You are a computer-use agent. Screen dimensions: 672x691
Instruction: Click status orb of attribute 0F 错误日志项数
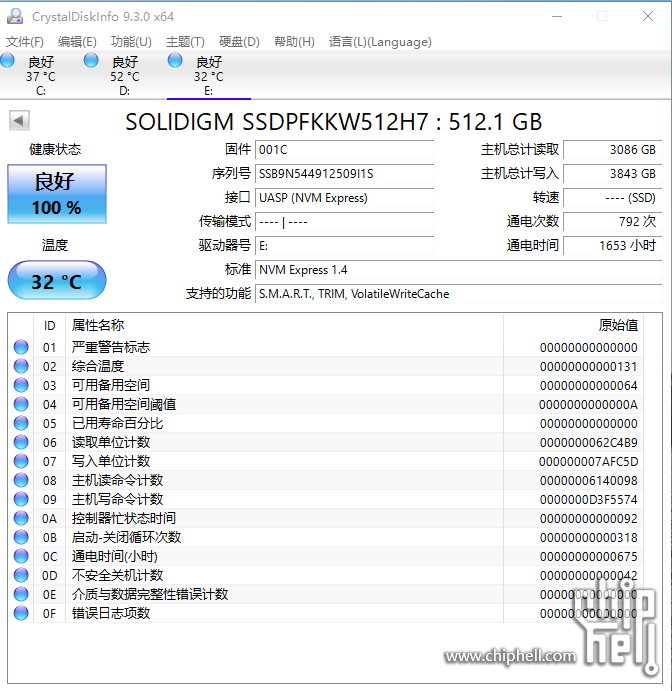(x=21, y=613)
